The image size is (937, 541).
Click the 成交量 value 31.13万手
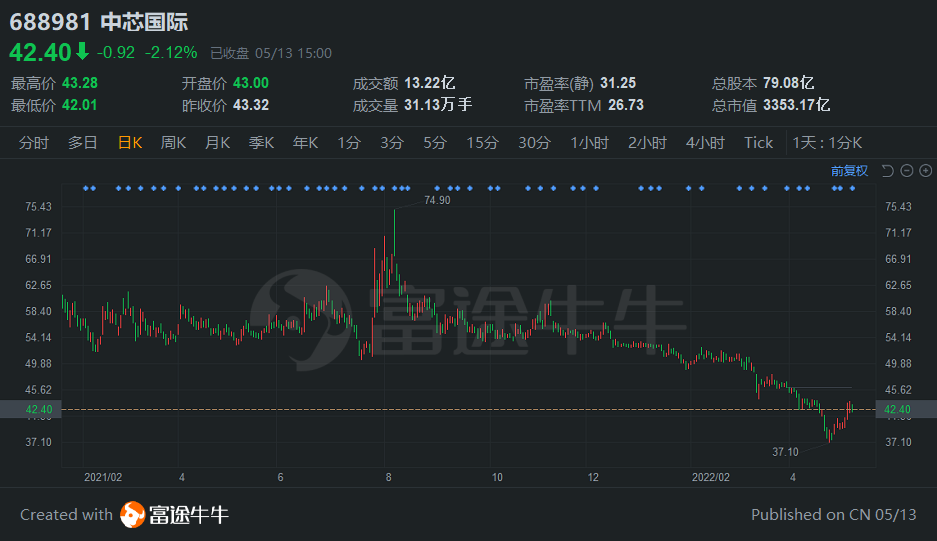pyautogui.click(x=438, y=105)
